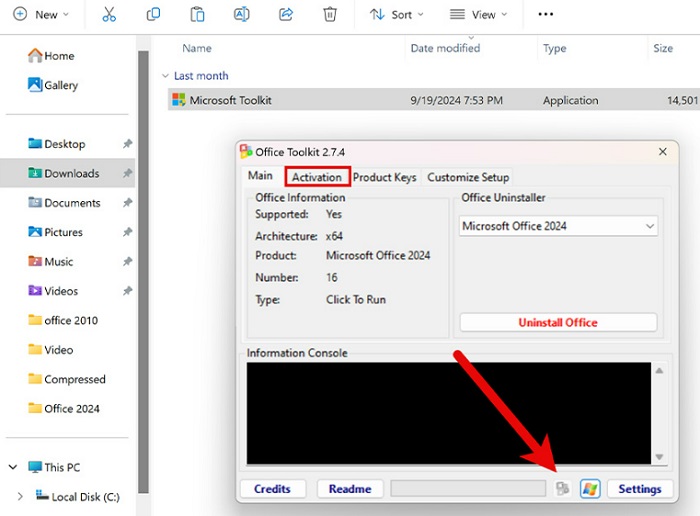Image resolution: width=700 pixels, height=516 pixels.
Task: Click the Windows logo button in Office Toolkit
Action: coord(590,489)
